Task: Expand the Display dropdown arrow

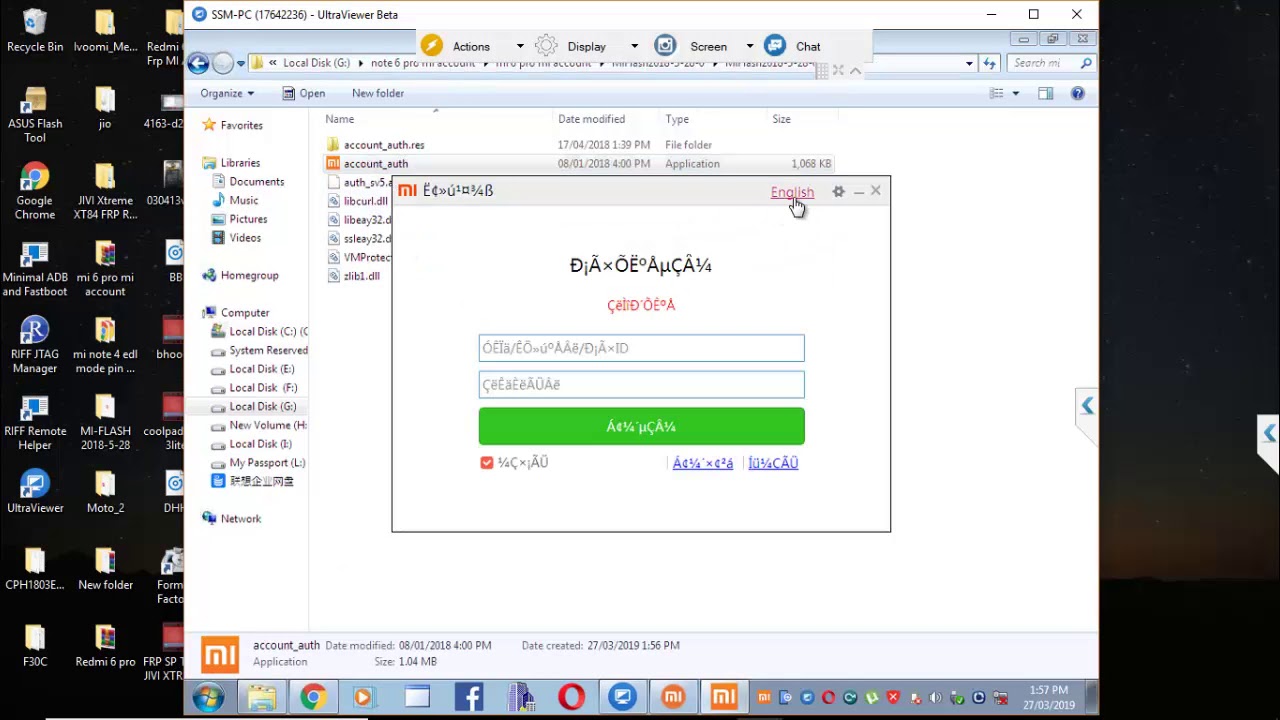Action: point(634,46)
